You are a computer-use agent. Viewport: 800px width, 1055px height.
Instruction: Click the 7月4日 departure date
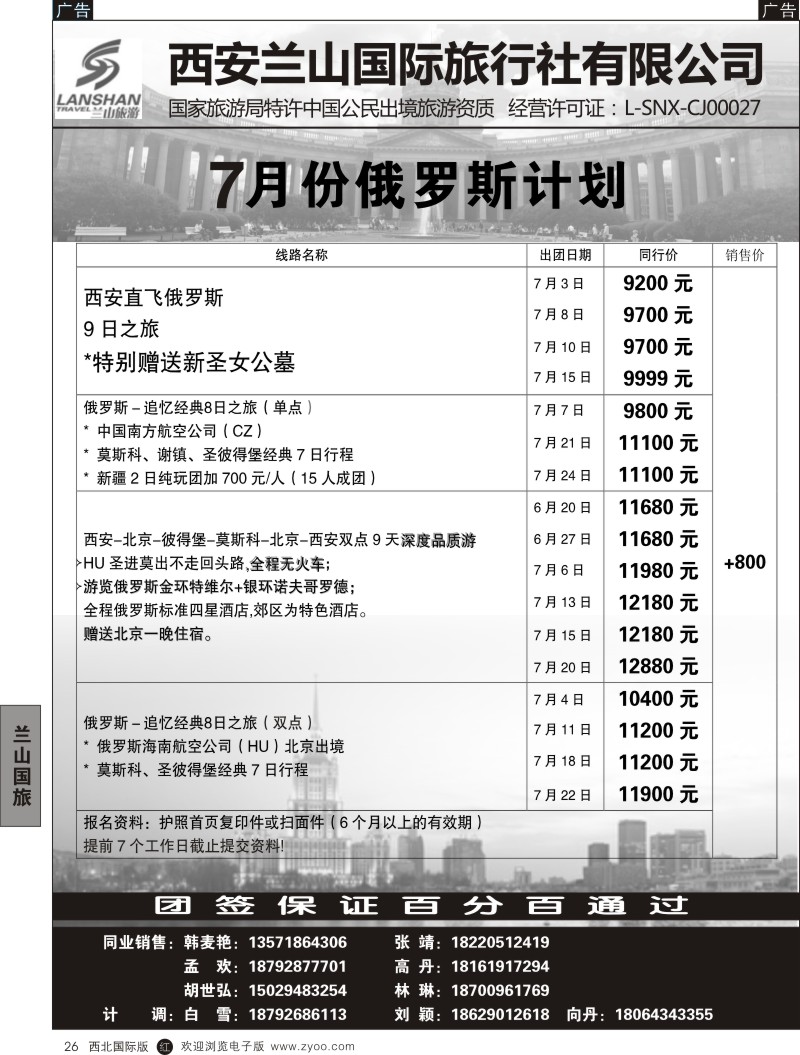(558, 700)
